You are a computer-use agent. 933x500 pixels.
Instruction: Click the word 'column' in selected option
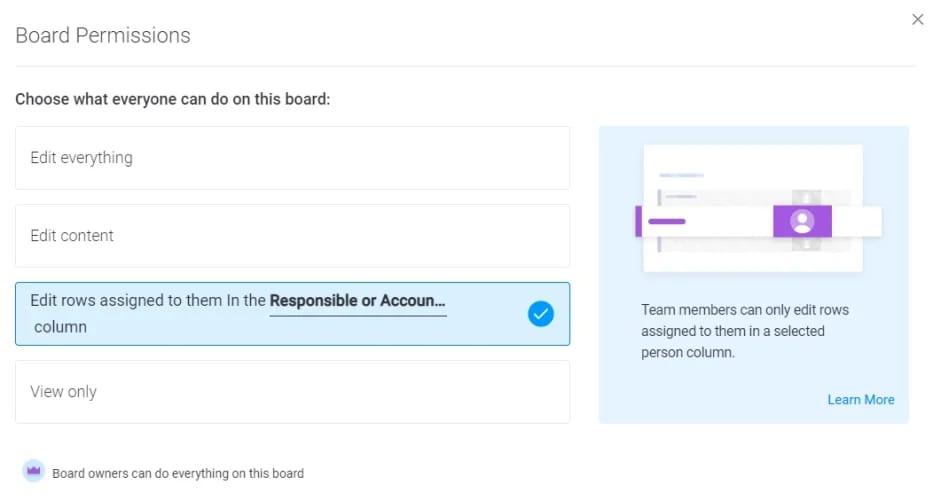(x=60, y=327)
